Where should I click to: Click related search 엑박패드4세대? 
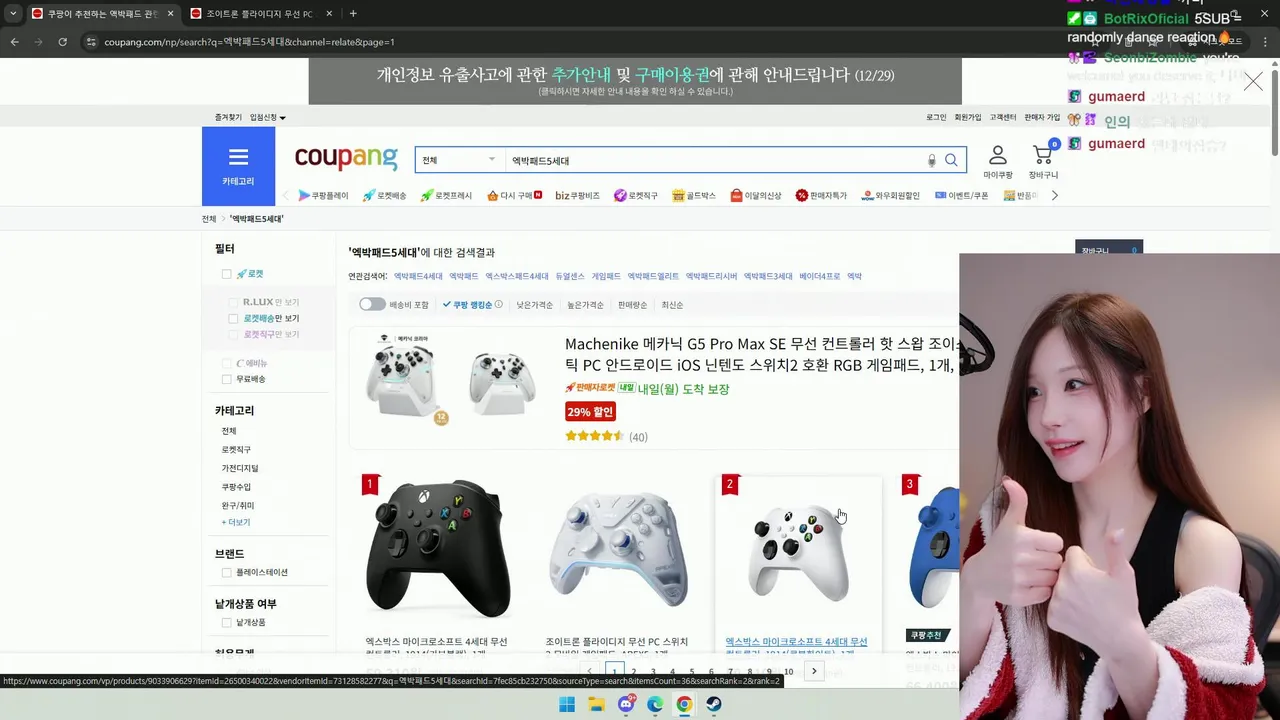pyautogui.click(x=418, y=276)
